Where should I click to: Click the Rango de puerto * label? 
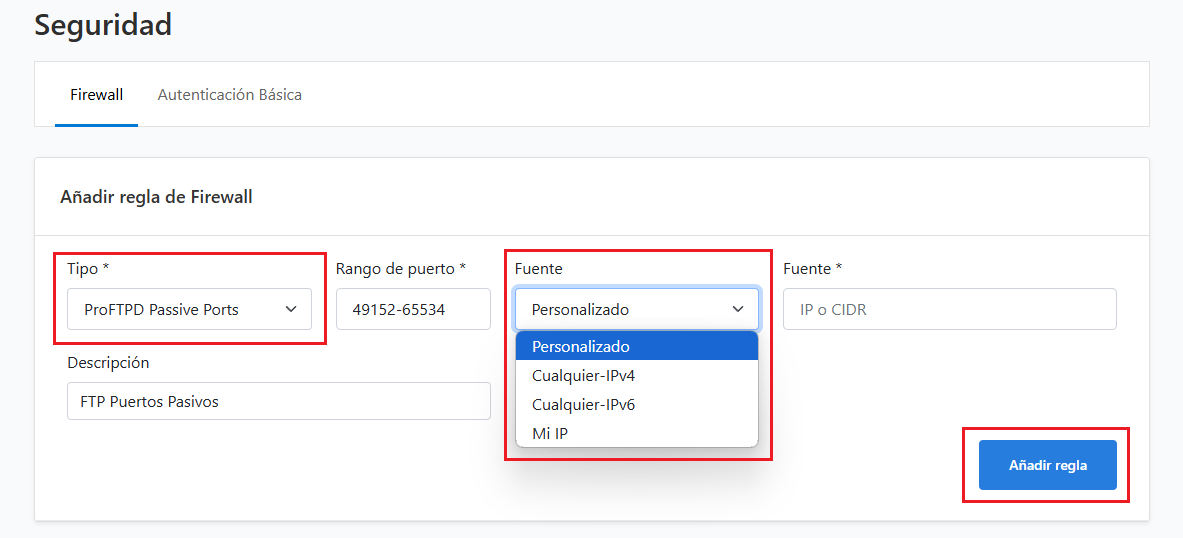401,269
